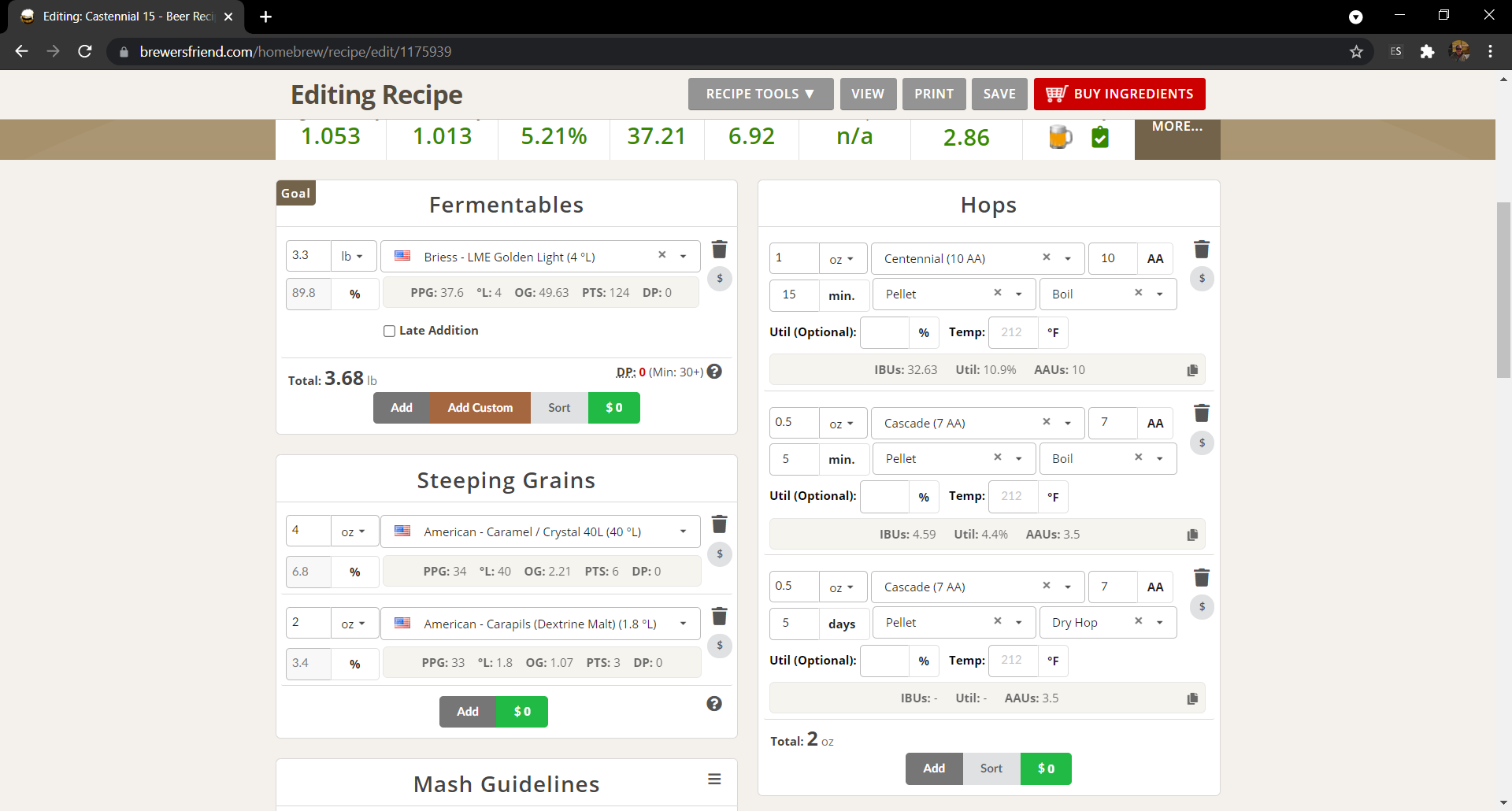
Task: Delete the Briess LME Golden Light fermentable
Action: point(719,250)
